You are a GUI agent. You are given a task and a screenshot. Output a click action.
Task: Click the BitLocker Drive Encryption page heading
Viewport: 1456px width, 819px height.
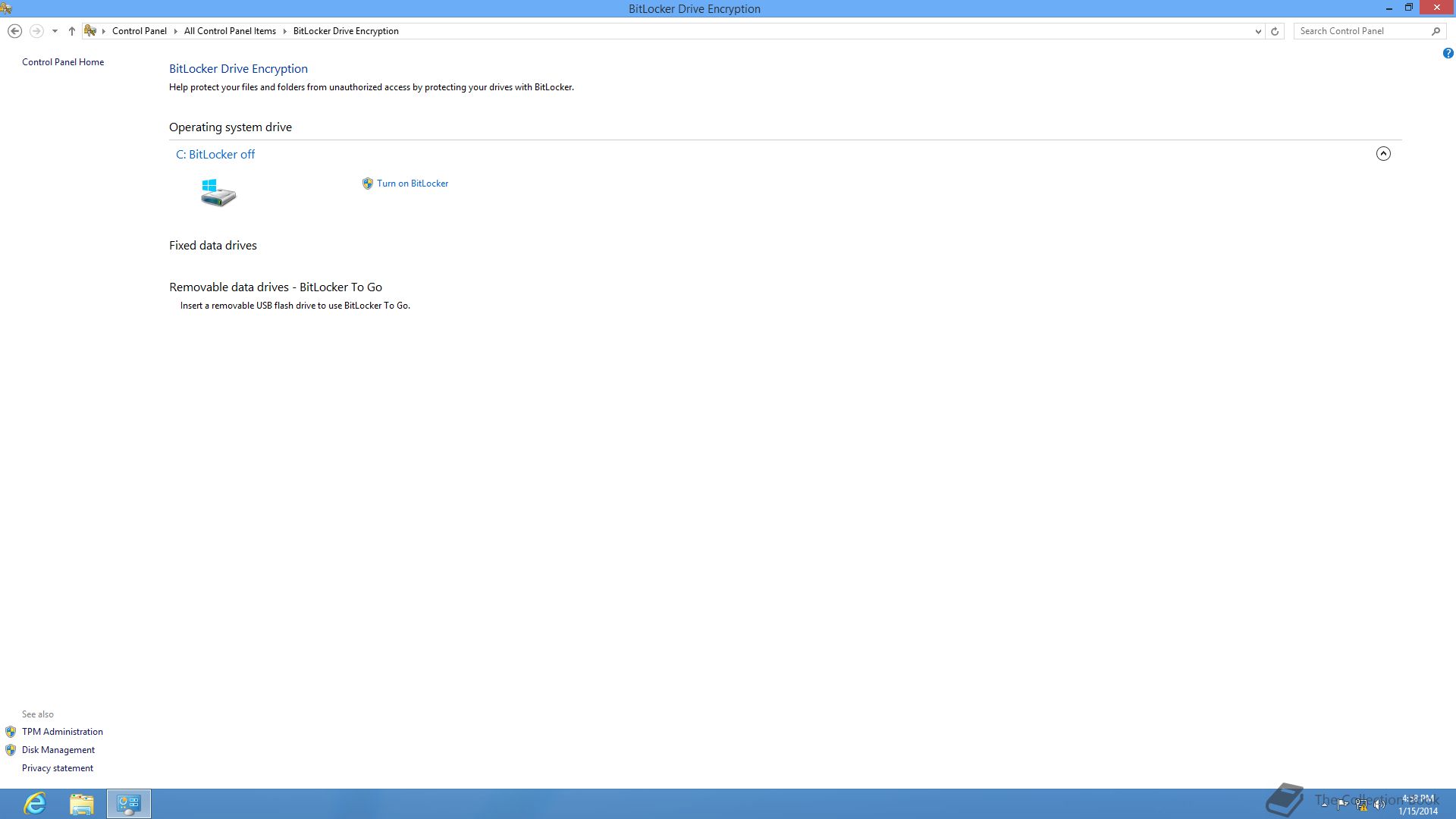[238, 69]
